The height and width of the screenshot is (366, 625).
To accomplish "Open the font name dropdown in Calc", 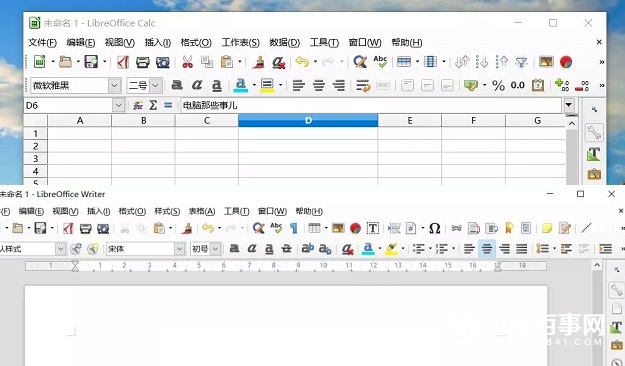I will pyautogui.click(x=114, y=85).
